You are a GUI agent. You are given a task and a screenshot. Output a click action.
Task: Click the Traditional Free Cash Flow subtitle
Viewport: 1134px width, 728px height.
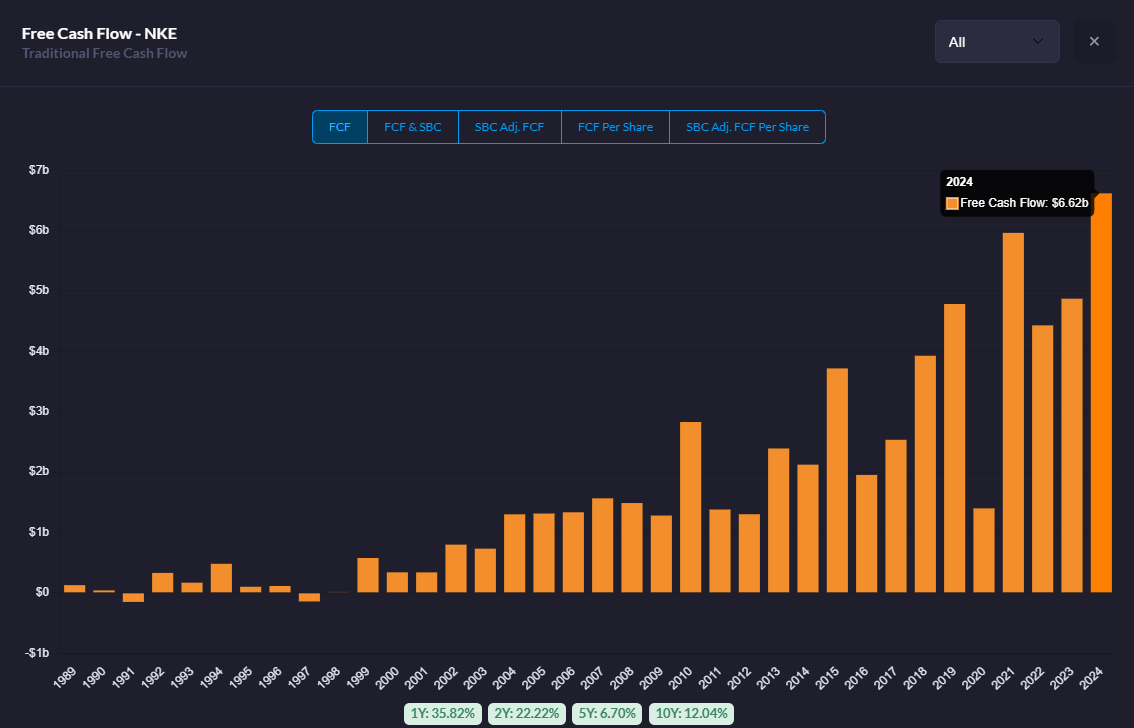click(104, 53)
